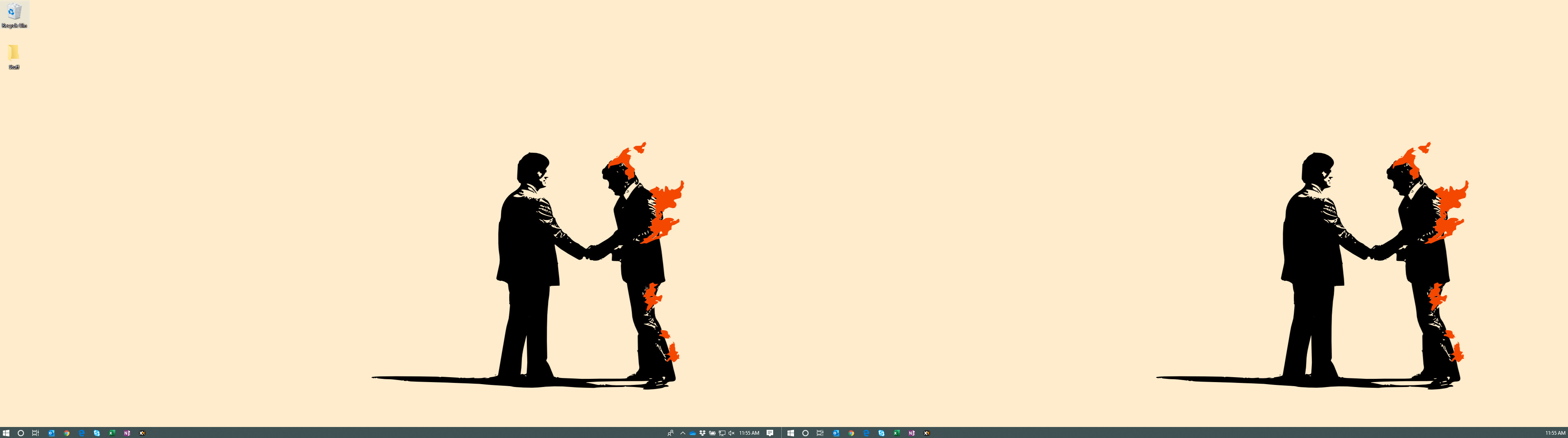1568x438 pixels.
Task: Select the Stuff folder on desktop
Action: [x=14, y=57]
